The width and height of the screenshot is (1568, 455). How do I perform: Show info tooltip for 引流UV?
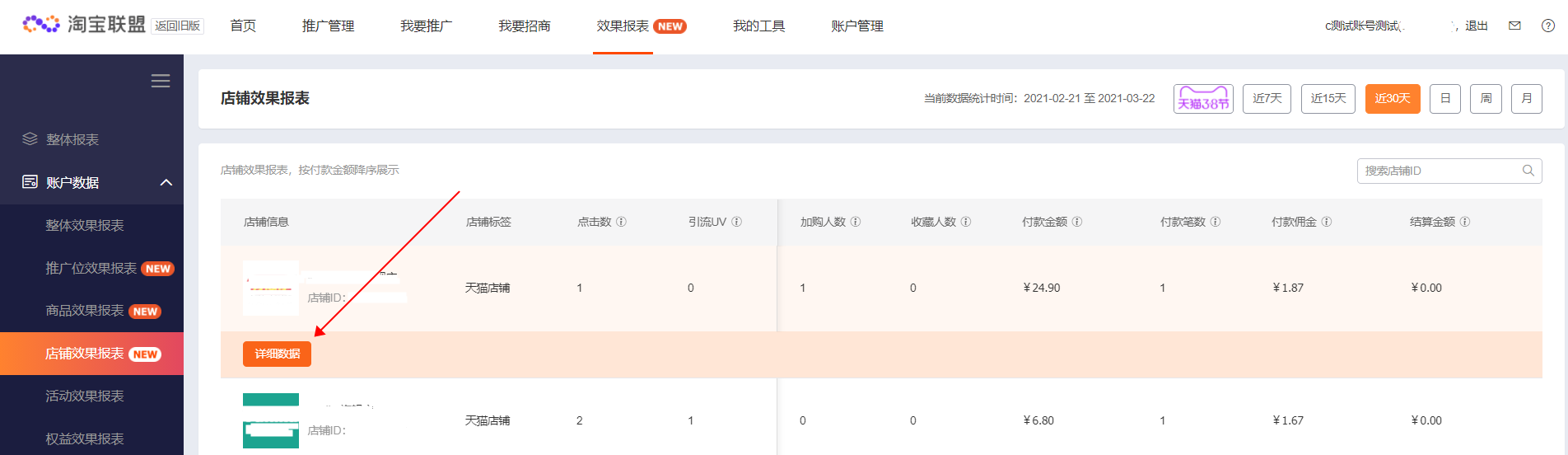pyautogui.click(x=737, y=222)
